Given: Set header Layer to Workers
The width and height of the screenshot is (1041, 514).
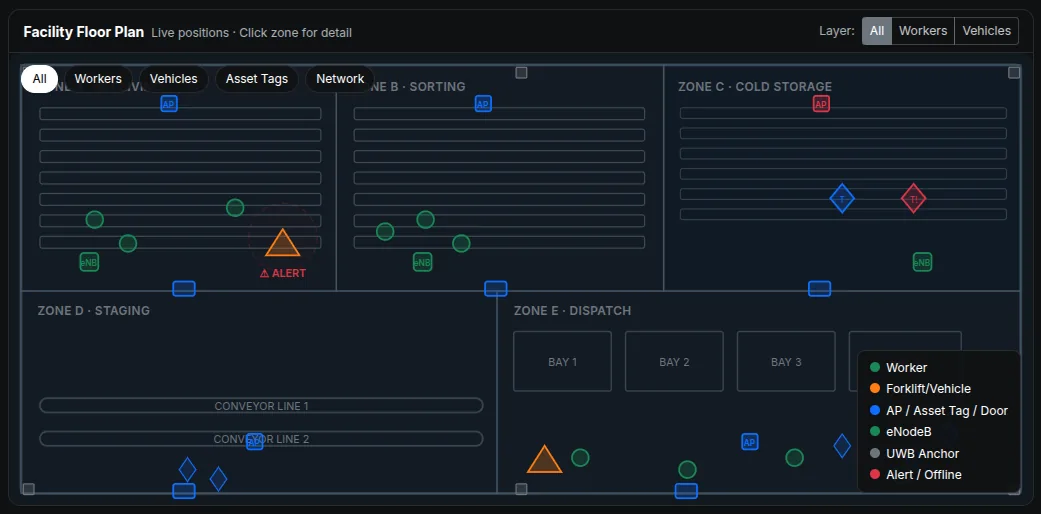Looking at the screenshot, I should point(923,31).
